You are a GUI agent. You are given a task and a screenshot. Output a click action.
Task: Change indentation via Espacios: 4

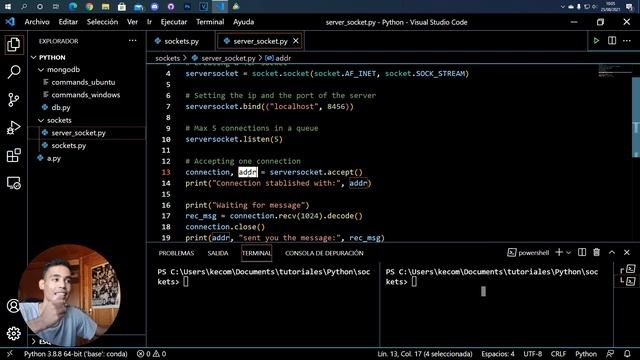tap(498, 354)
